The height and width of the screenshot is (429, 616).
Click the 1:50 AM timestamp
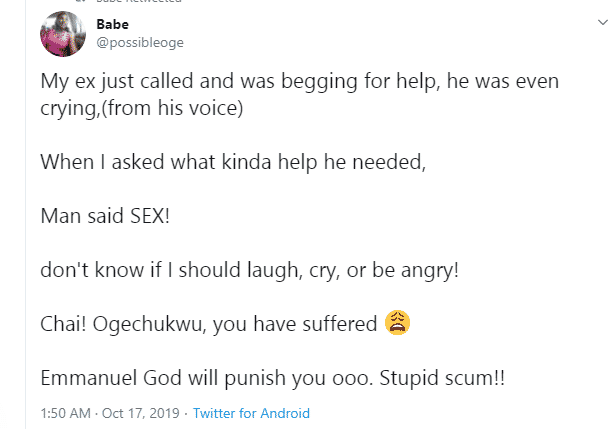pos(68,412)
